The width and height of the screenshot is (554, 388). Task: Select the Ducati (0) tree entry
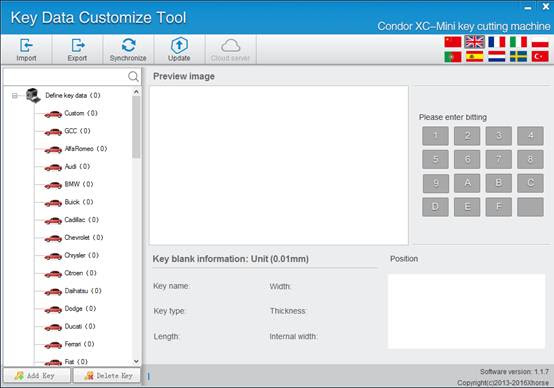click(x=80, y=326)
